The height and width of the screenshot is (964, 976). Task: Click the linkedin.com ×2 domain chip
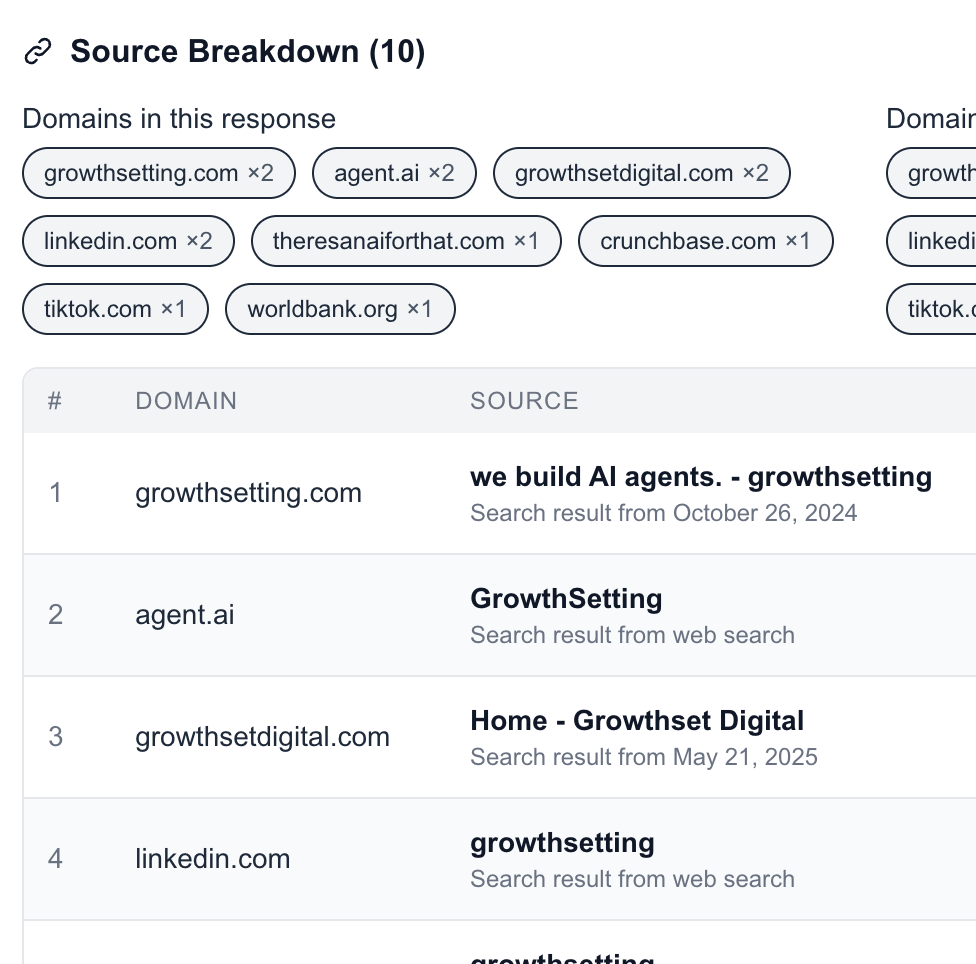point(128,241)
